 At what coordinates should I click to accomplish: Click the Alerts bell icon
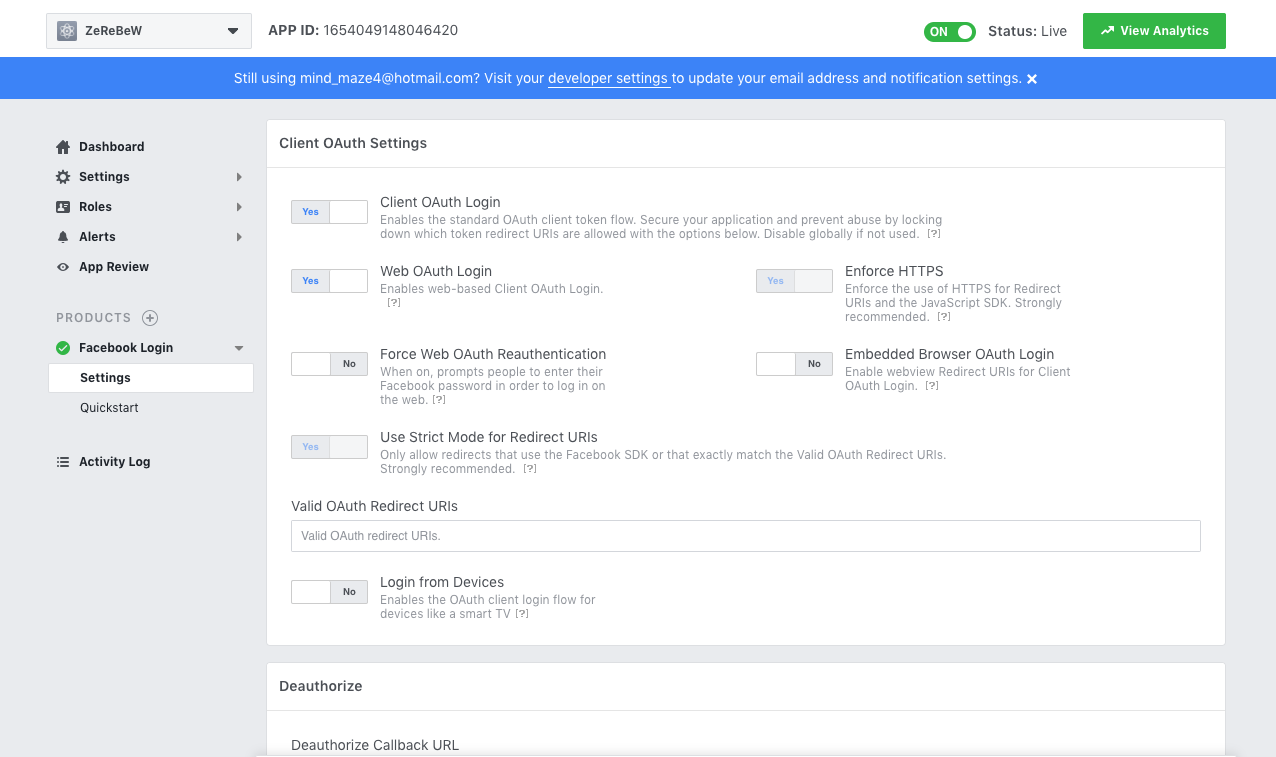click(x=63, y=237)
